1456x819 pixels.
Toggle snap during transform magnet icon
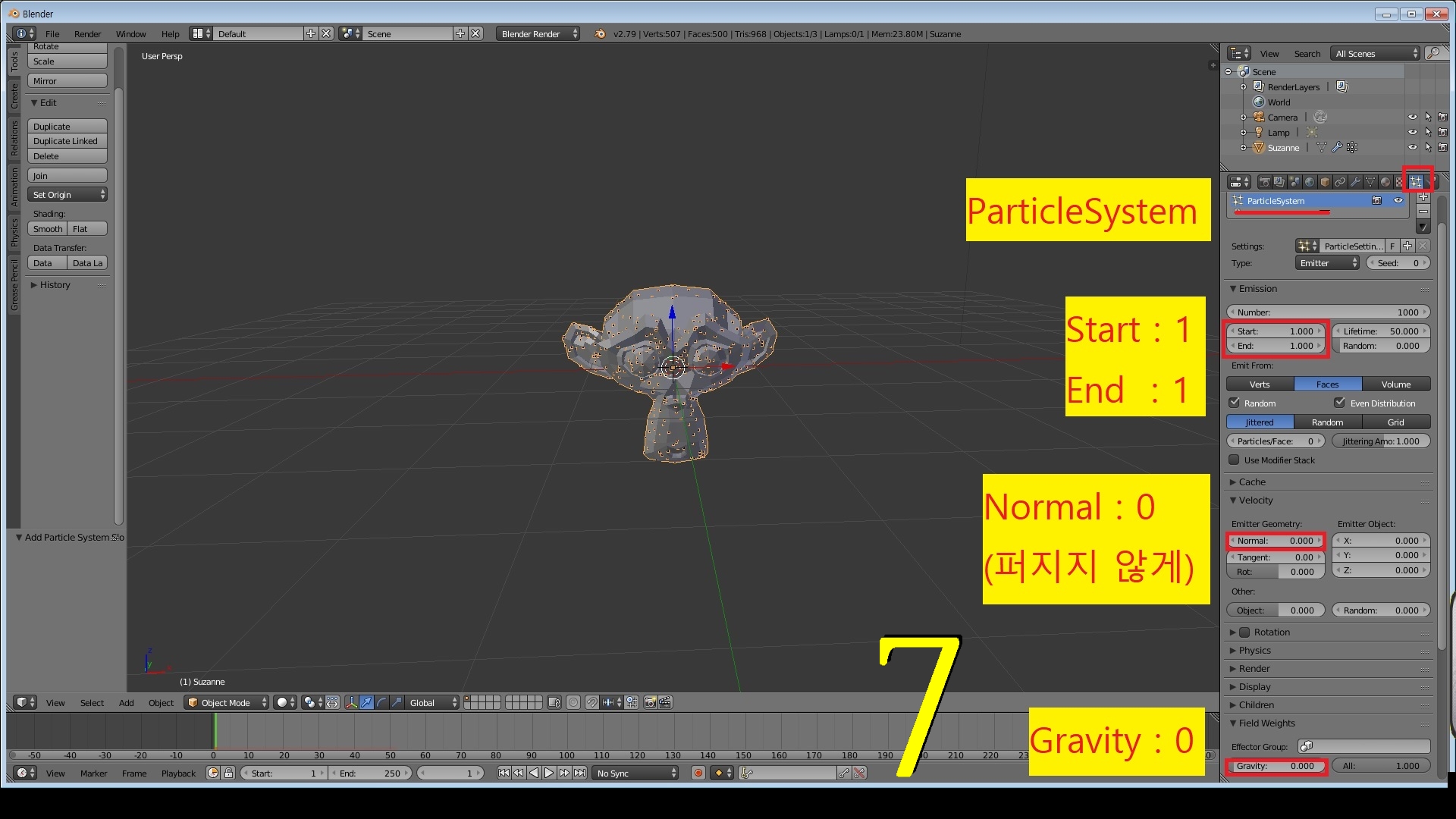click(x=591, y=702)
